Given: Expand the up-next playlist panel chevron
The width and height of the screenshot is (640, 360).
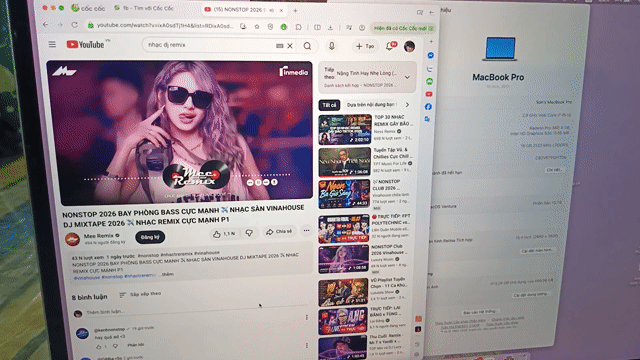Looking at the screenshot, I should point(407,77).
